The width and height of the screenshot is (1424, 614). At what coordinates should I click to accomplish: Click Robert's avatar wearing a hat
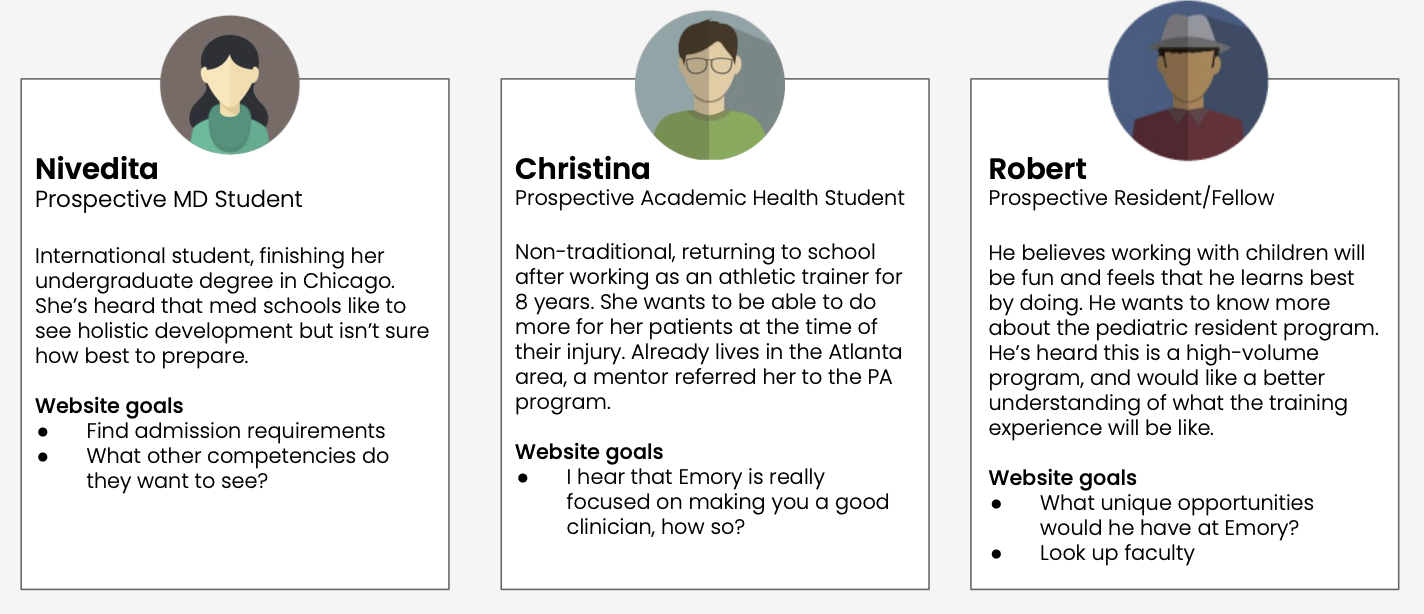pyautogui.click(x=1188, y=81)
